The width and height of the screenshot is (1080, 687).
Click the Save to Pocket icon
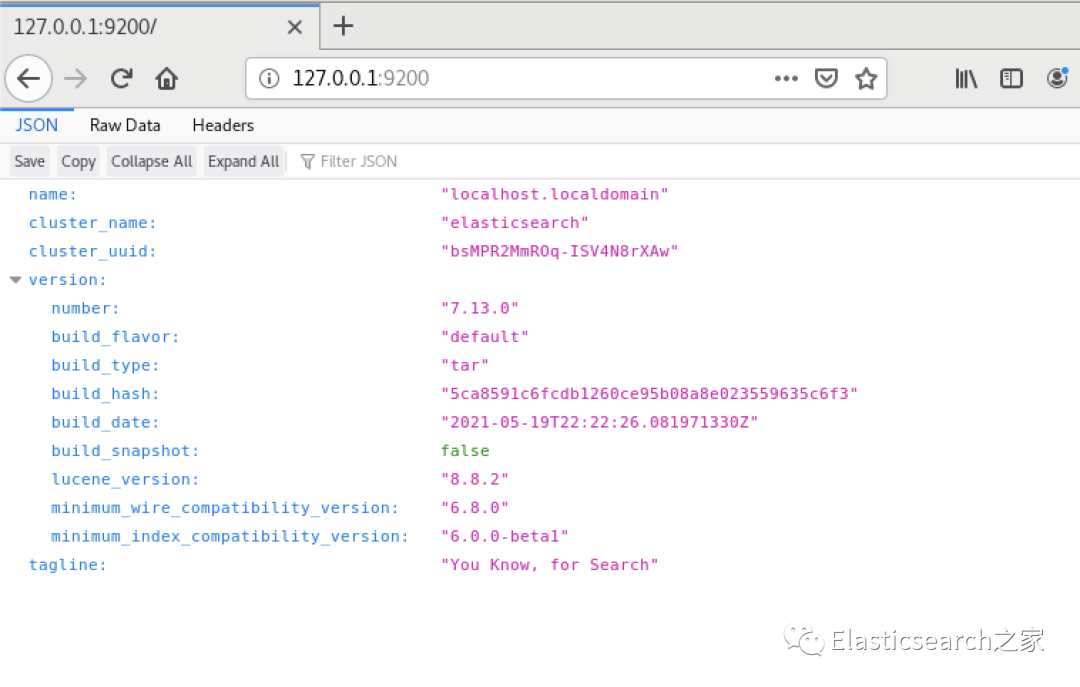[x=826, y=79]
